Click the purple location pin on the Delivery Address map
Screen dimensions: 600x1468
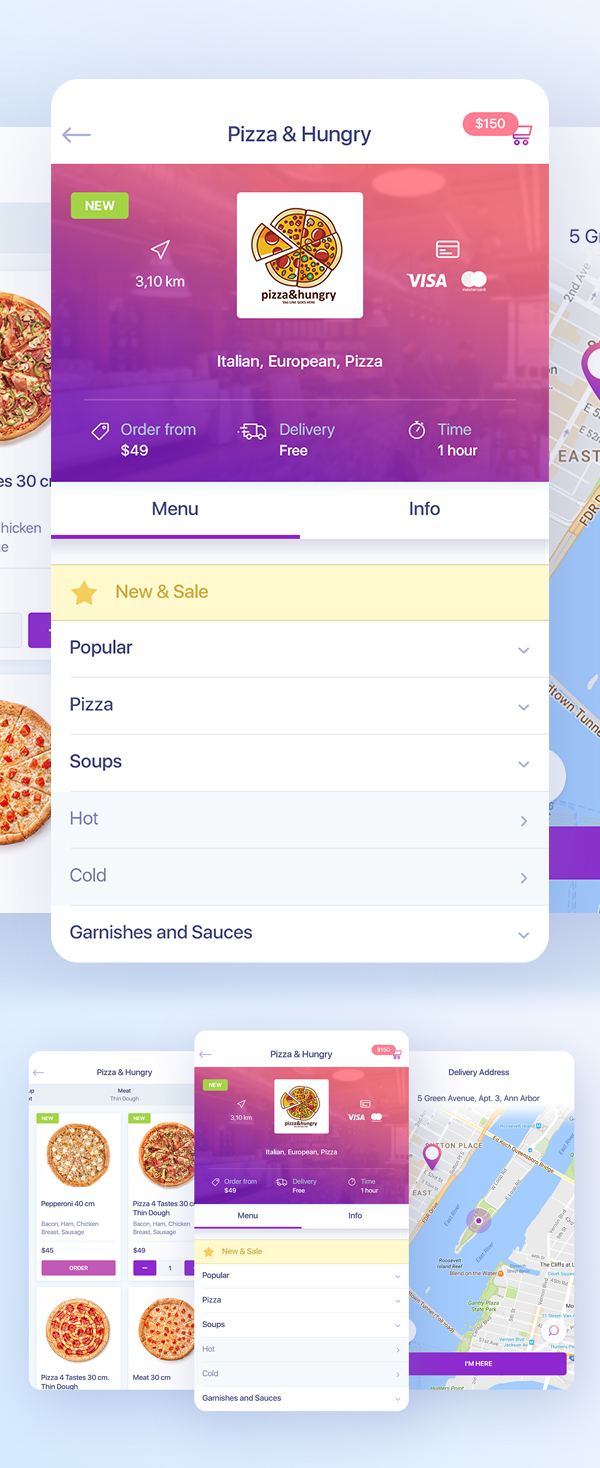(432, 1157)
